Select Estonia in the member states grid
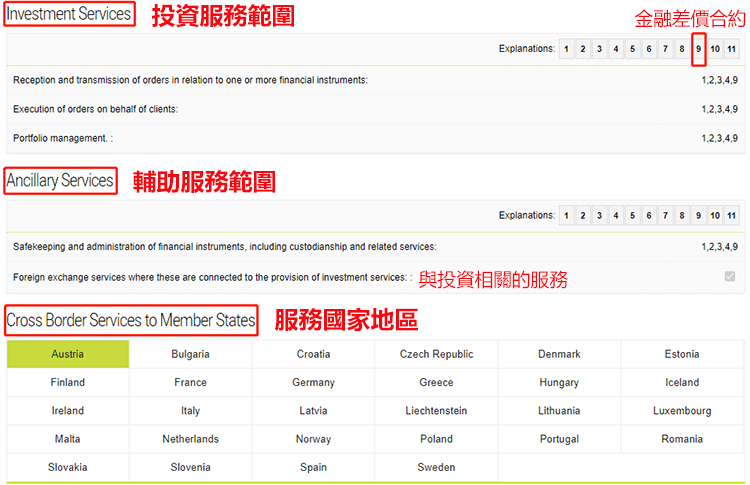 682,354
